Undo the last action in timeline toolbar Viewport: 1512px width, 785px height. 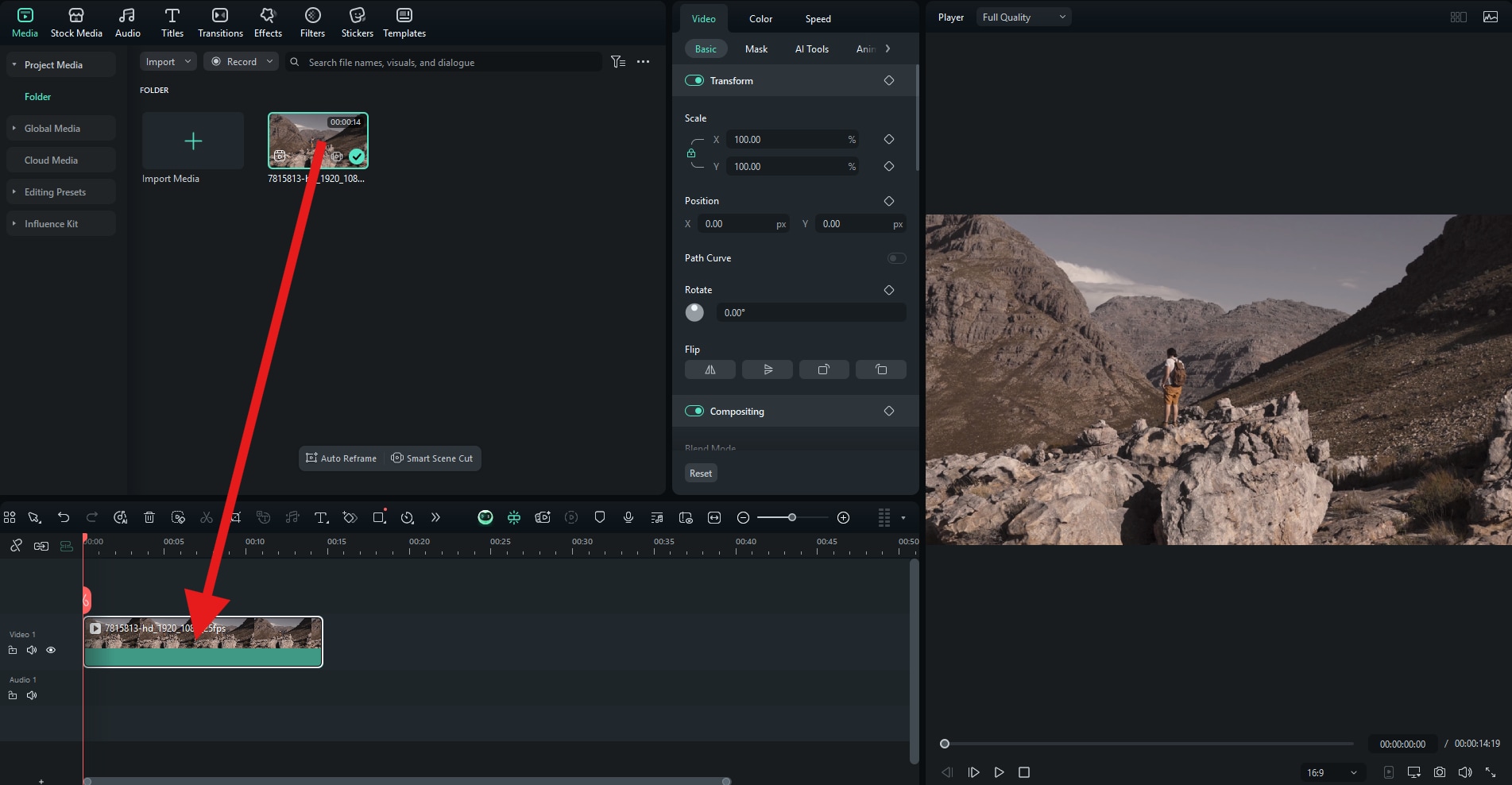click(64, 517)
